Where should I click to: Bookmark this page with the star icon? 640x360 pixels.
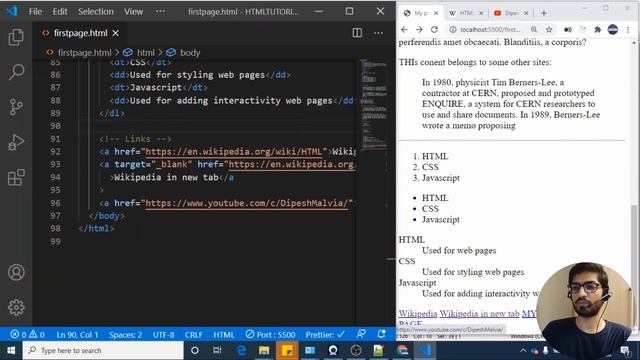click(549, 29)
